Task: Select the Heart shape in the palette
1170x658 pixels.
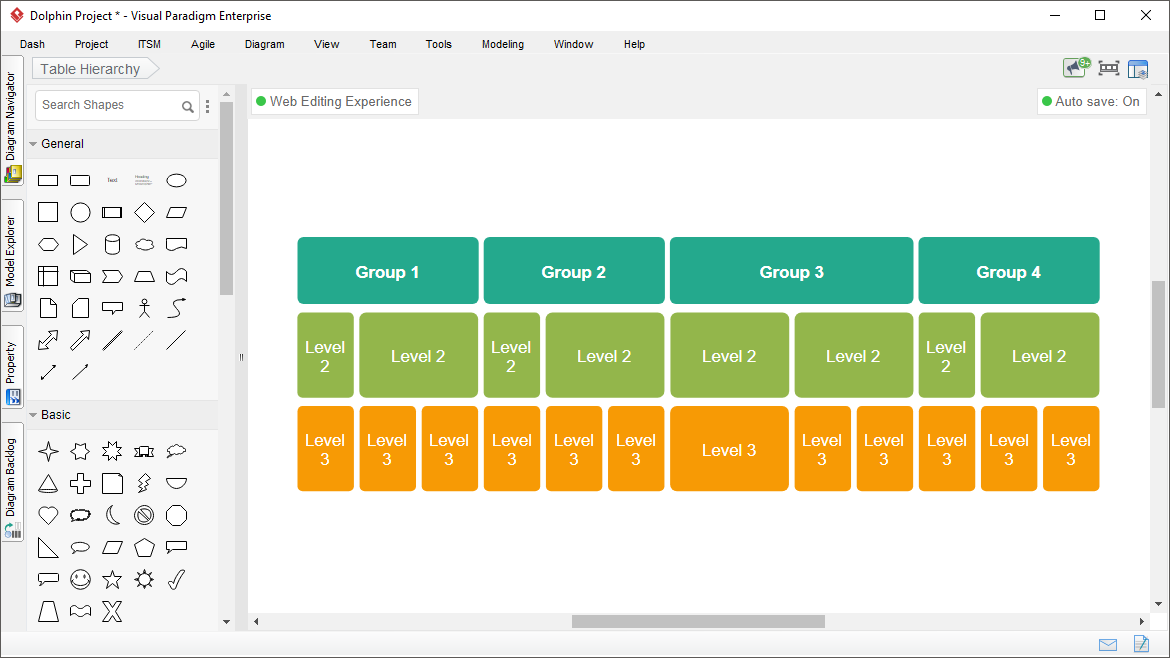Action: coord(48,515)
